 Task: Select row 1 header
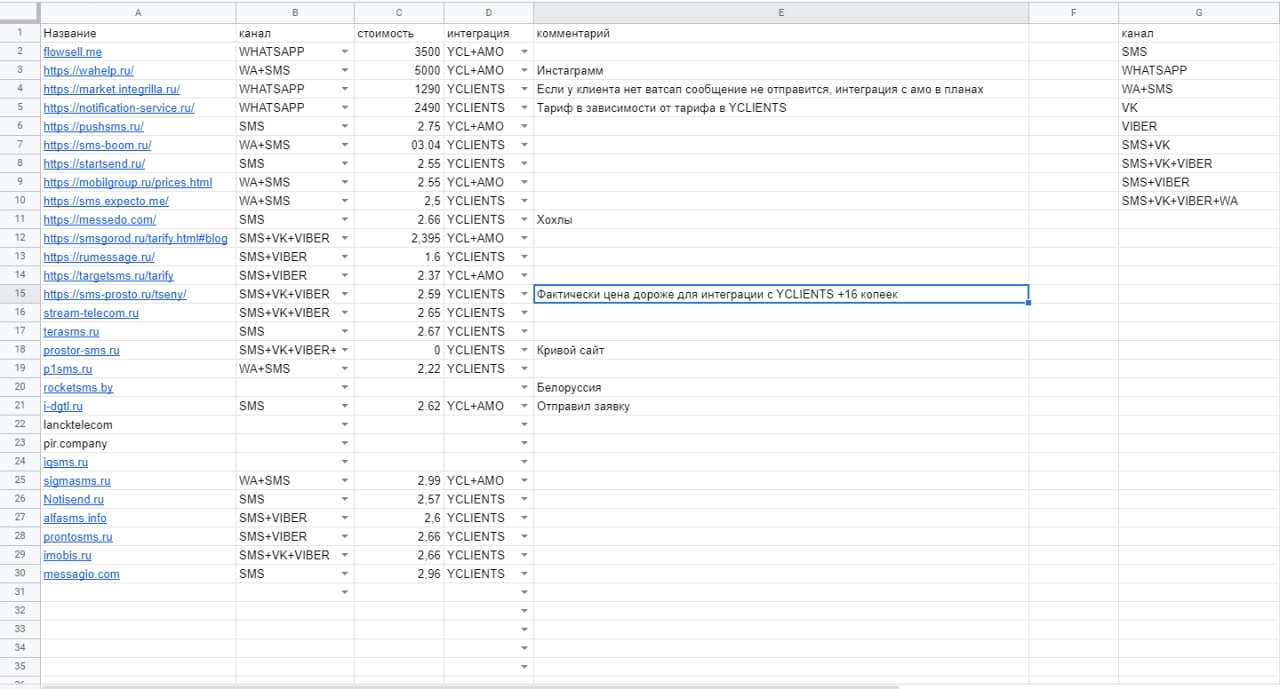point(20,33)
